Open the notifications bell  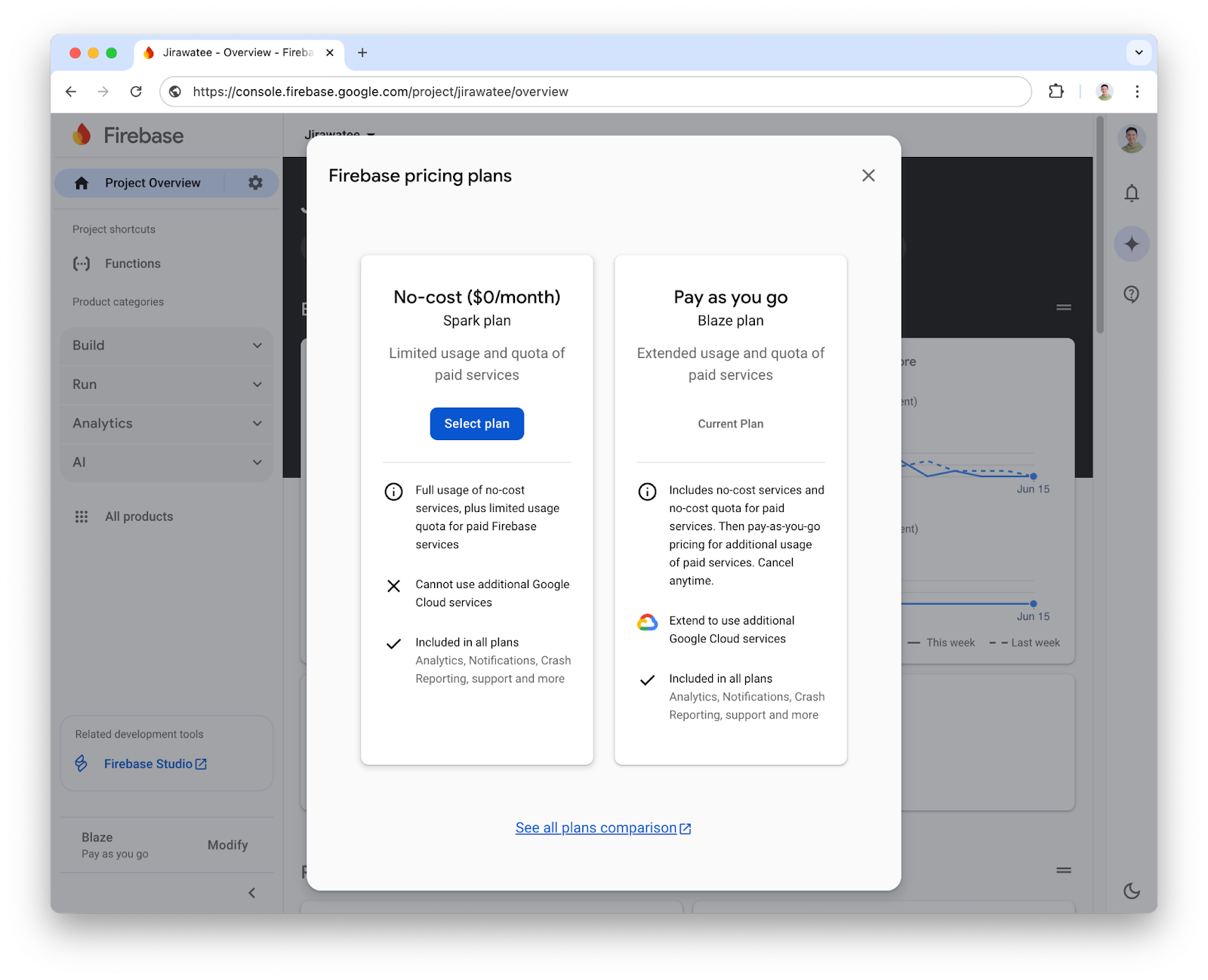(1131, 193)
